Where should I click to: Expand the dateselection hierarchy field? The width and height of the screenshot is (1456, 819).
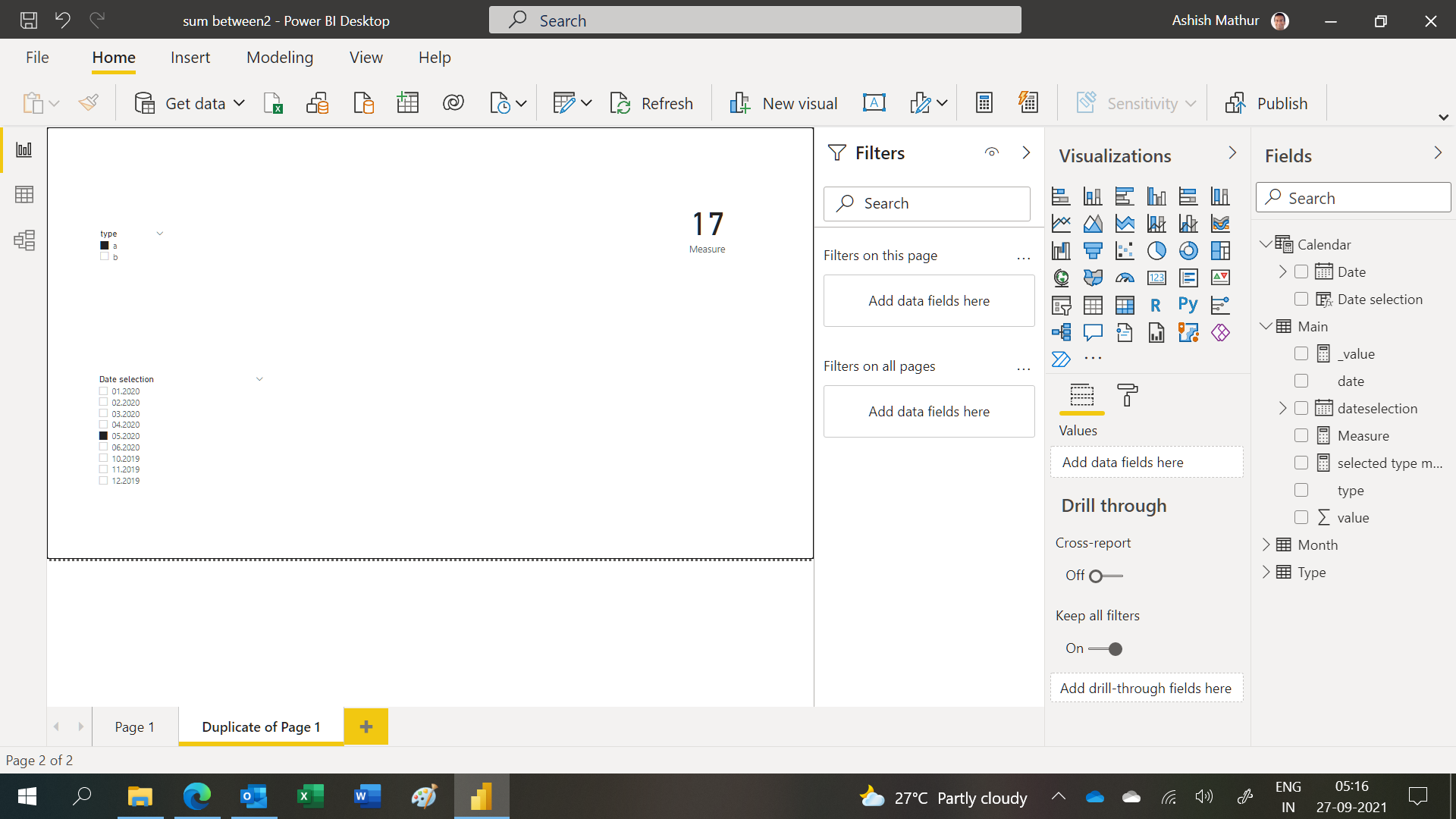tap(1282, 408)
